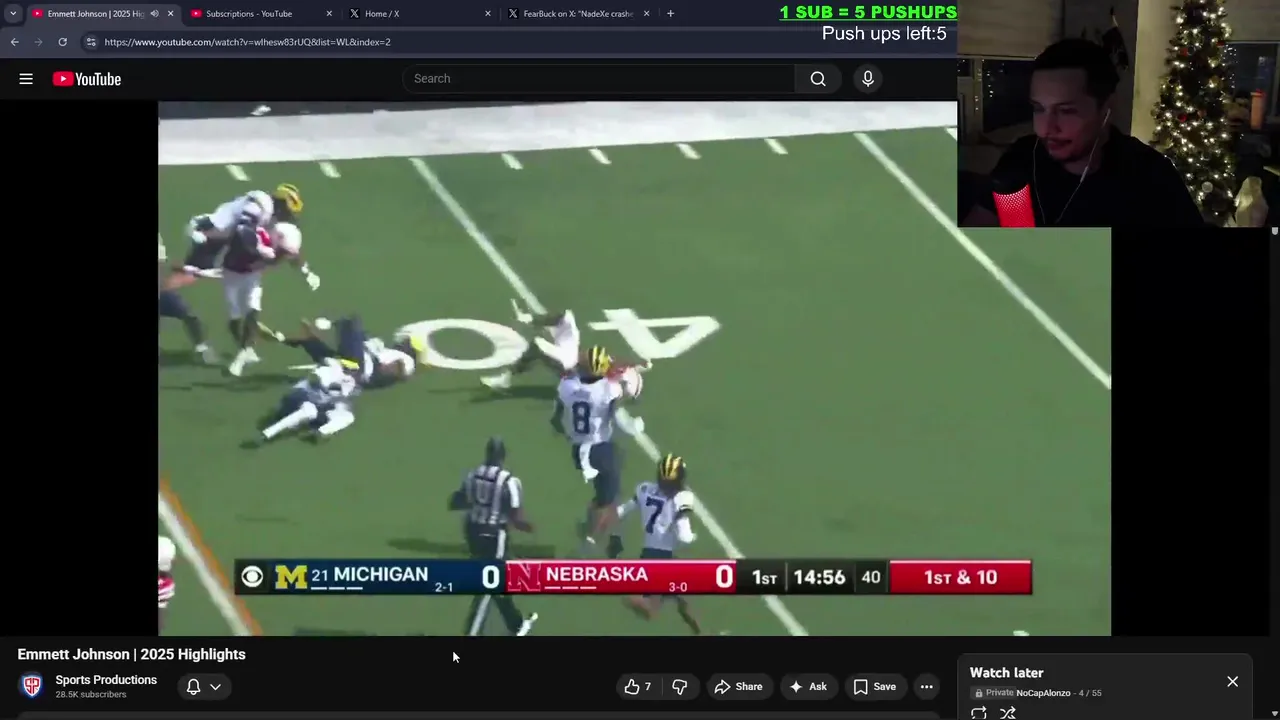Image resolution: width=1280 pixels, height=720 pixels.
Task: Open the Sports Productions channel avatar
Action: pyautogui.click(x=32, y=686)
